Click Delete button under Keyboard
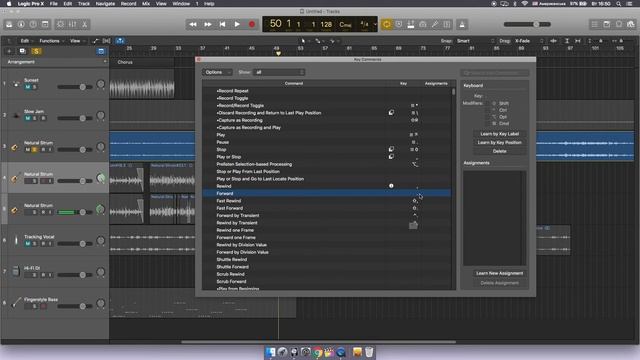Viewport: 640px width, 360px height. click(x=500, y=151)
